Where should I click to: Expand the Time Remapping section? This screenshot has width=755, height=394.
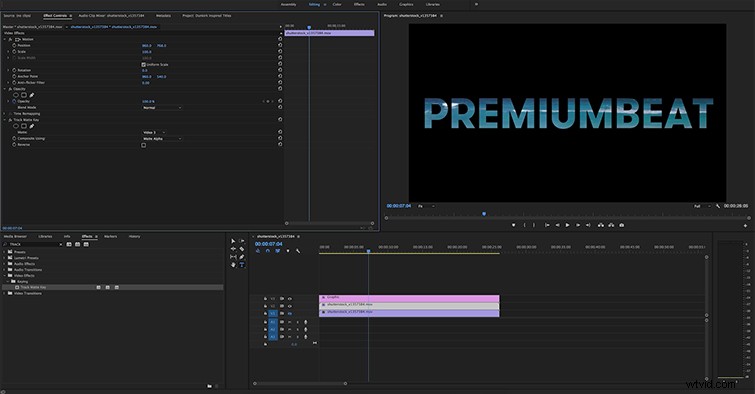coord(5,114)
